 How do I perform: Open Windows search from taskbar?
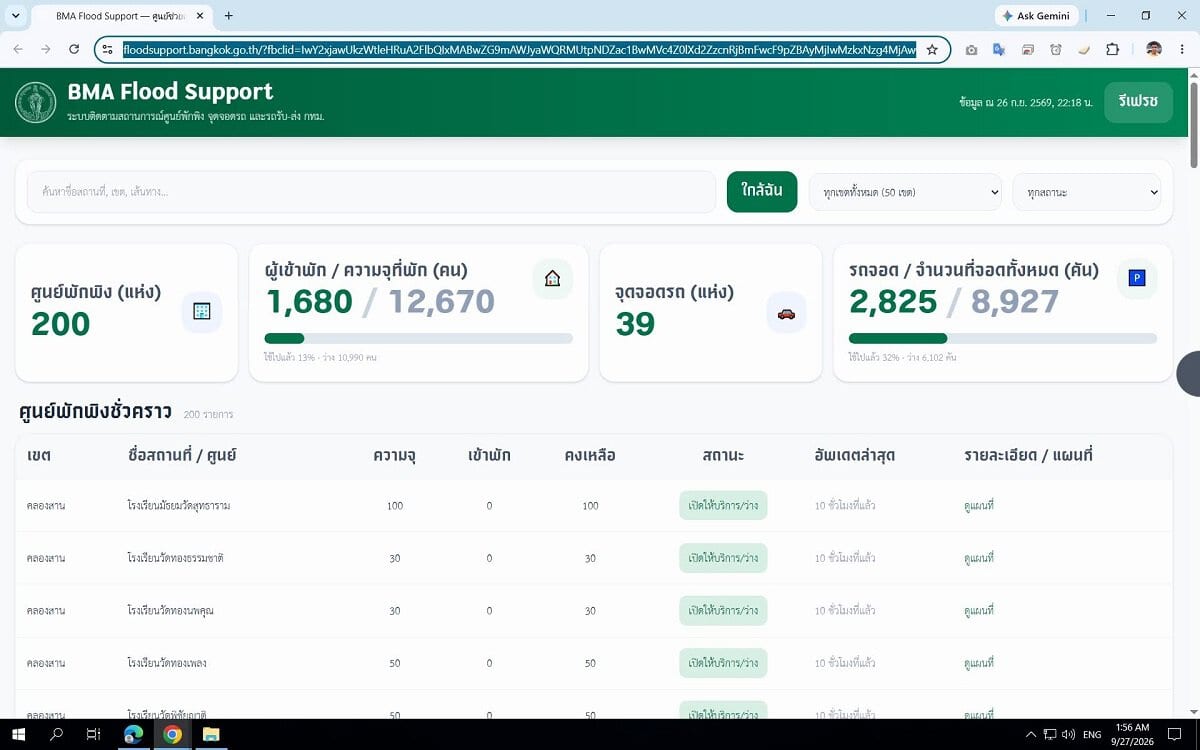click(57, 735)
